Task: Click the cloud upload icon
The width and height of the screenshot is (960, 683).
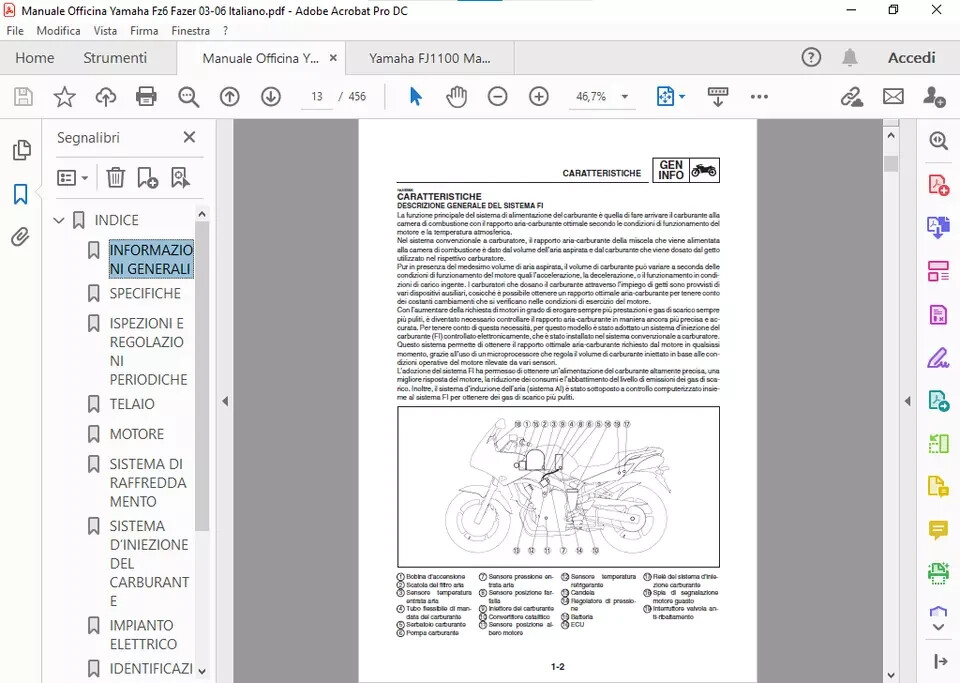Action: (x=105, y=97)
